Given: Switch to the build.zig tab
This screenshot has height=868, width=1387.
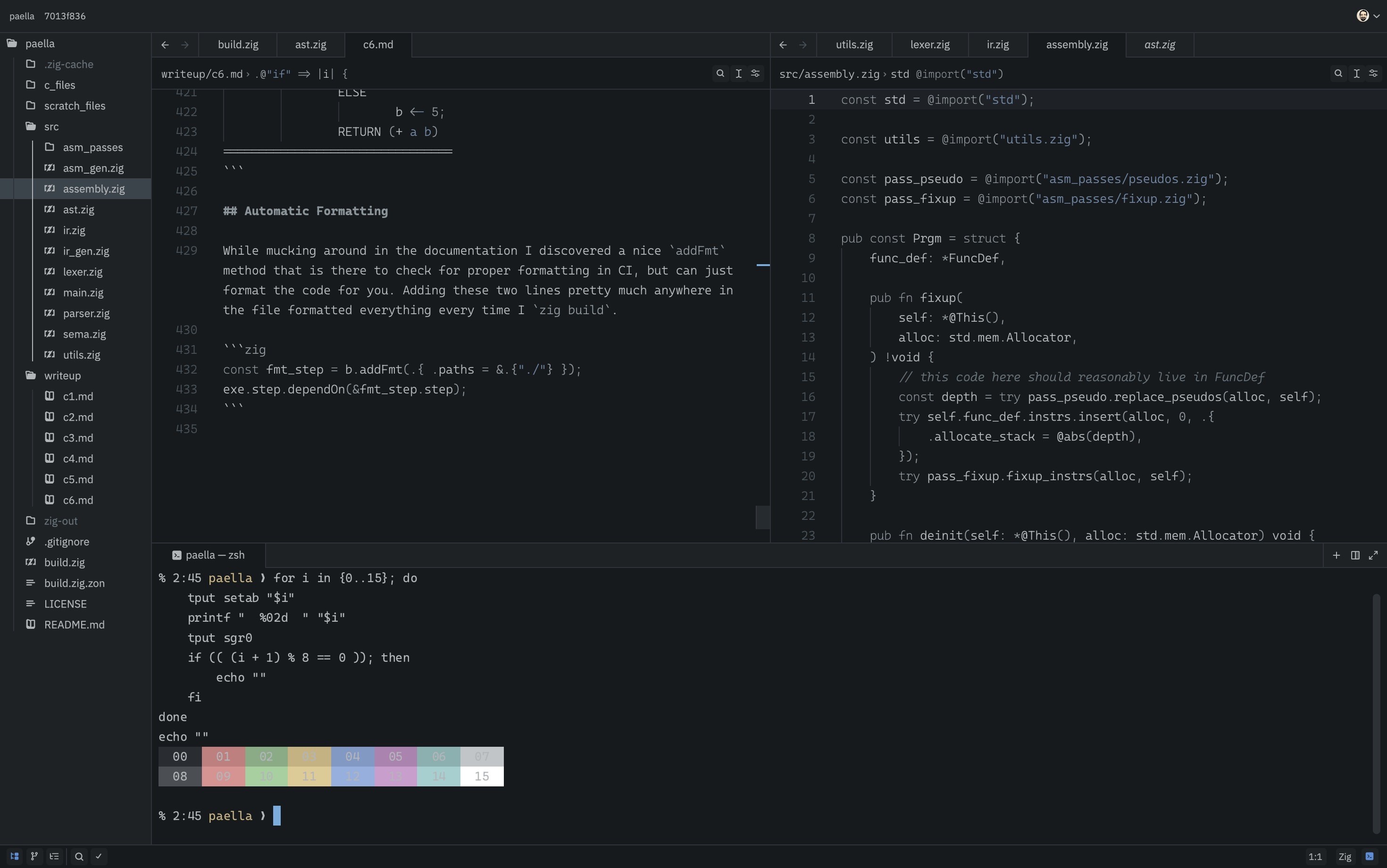Looking at the screenshot, I should pos(238,45).
